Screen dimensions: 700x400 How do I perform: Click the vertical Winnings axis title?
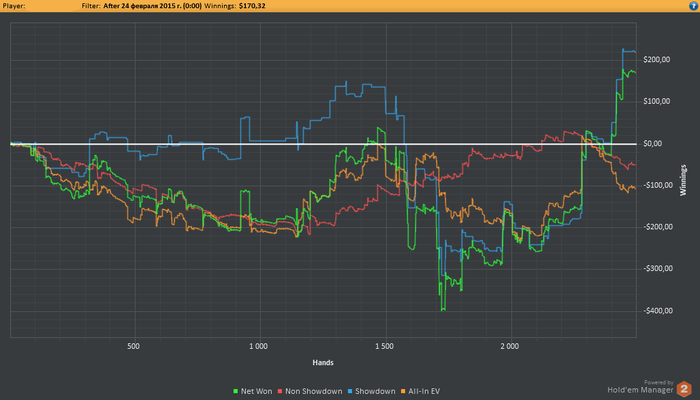click(x=683, y=180)
